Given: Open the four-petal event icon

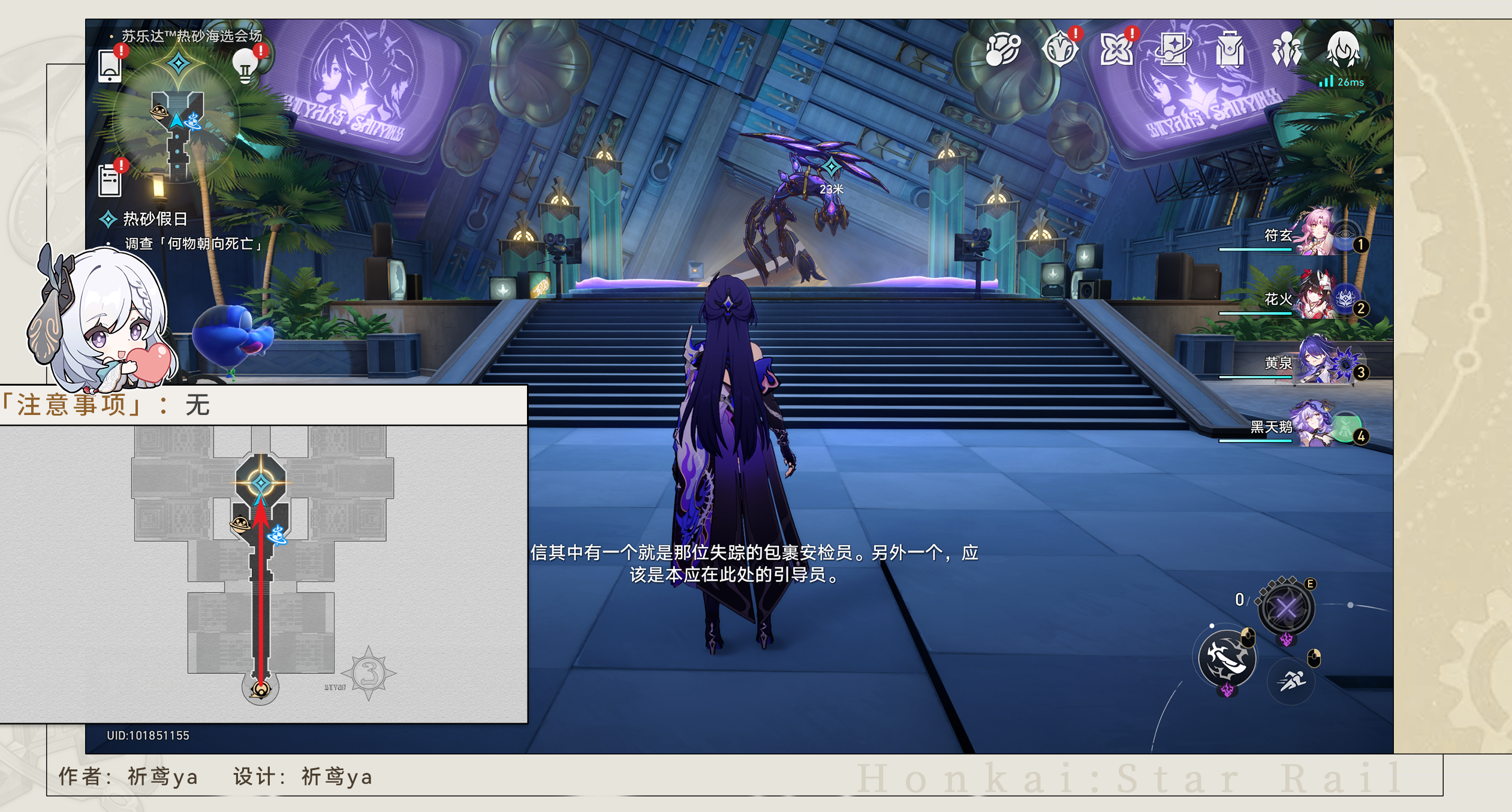Looking at the screenshot, I should (1116, 49).
